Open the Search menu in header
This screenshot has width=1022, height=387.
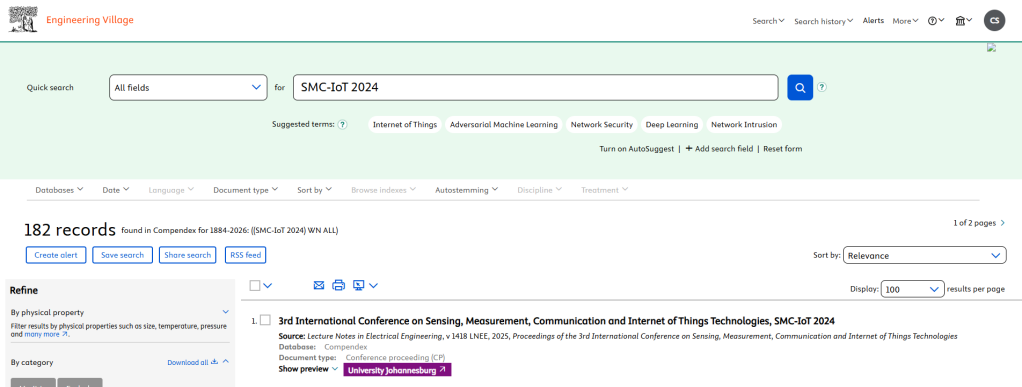768,21
